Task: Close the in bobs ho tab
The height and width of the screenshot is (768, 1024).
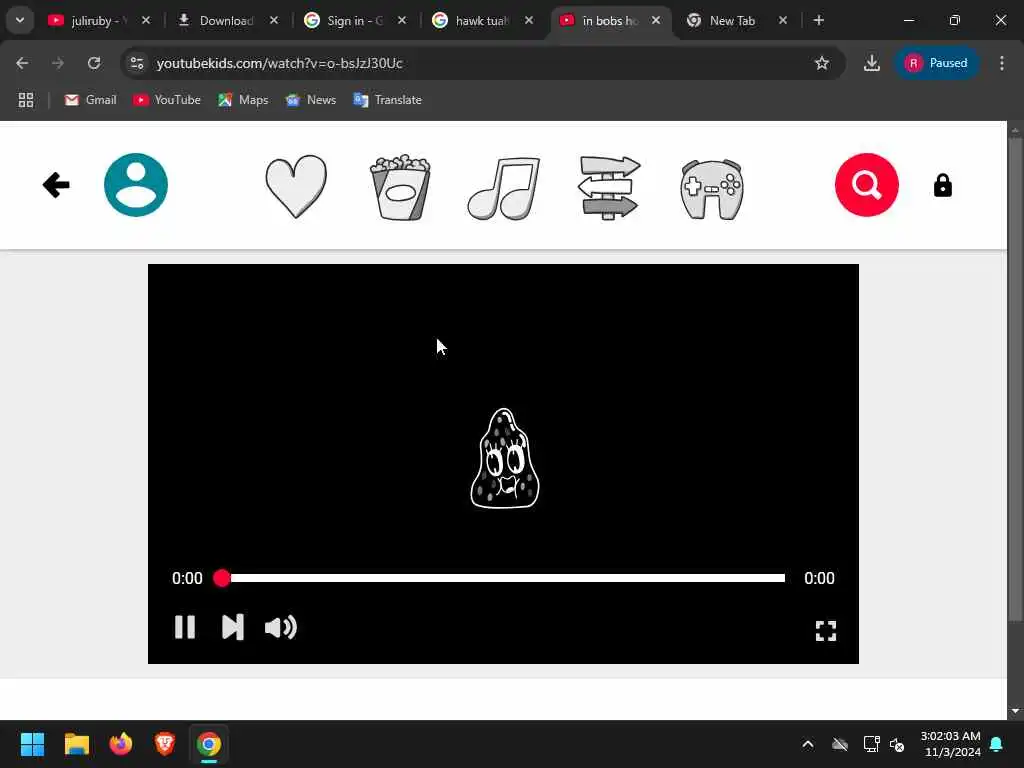Action: pyautogui.click(x=656, y=21)
